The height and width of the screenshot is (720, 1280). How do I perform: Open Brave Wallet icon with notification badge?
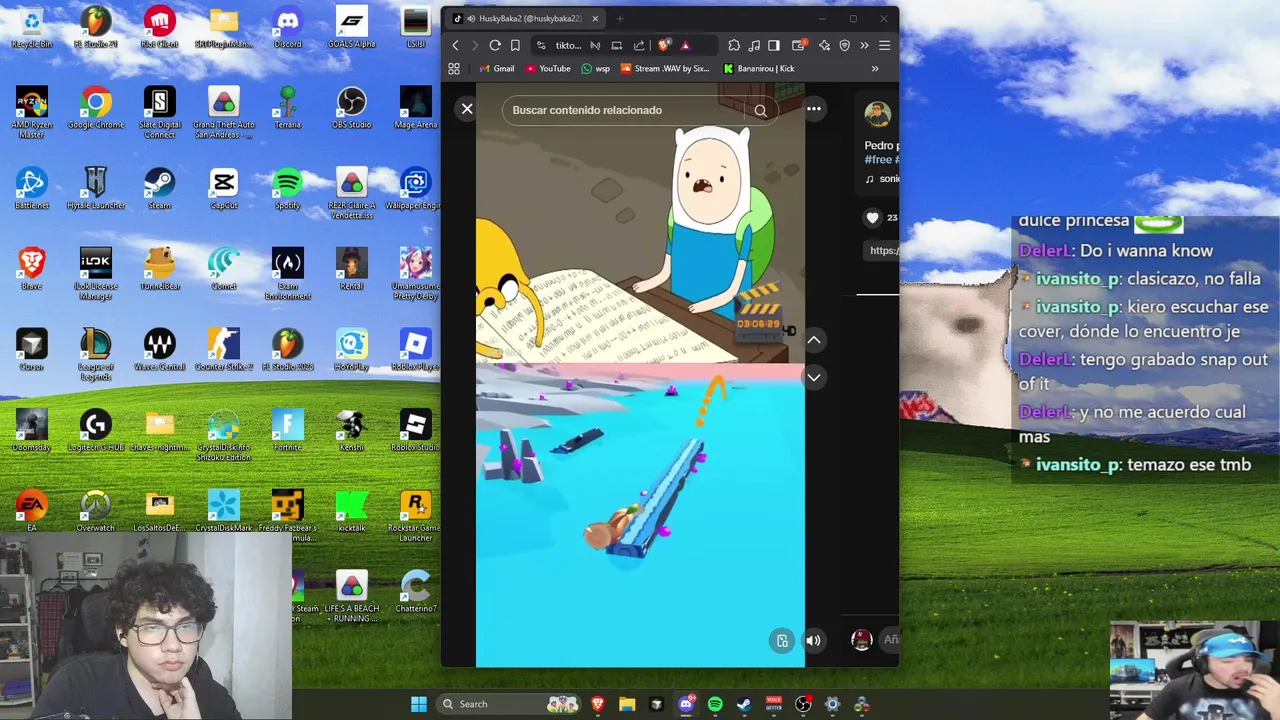point(799,45)
